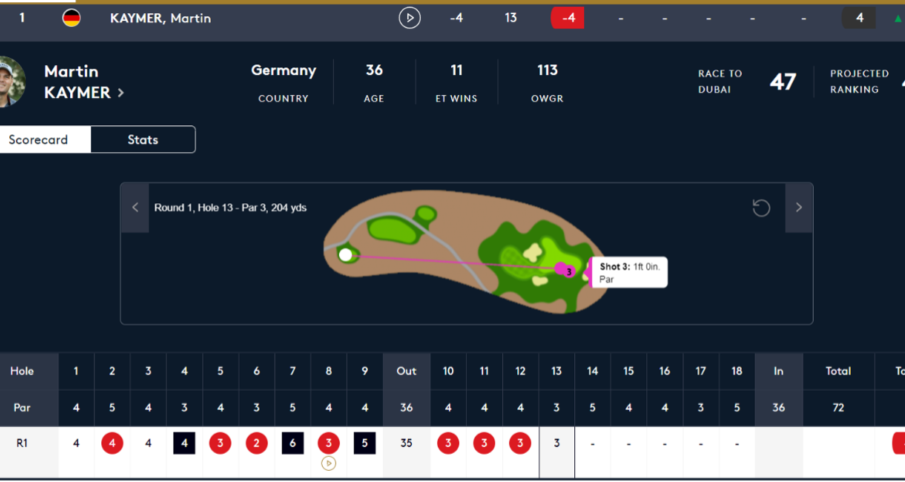The height and width of the screenshot is (482, 905).
Task: Switch to the Stats tab
Action: 143,140
